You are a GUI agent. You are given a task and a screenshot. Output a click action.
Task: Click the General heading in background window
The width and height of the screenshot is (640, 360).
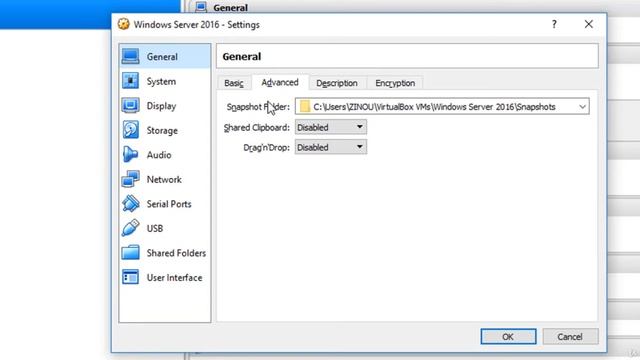pyautogui.click(x=230, y=7)
